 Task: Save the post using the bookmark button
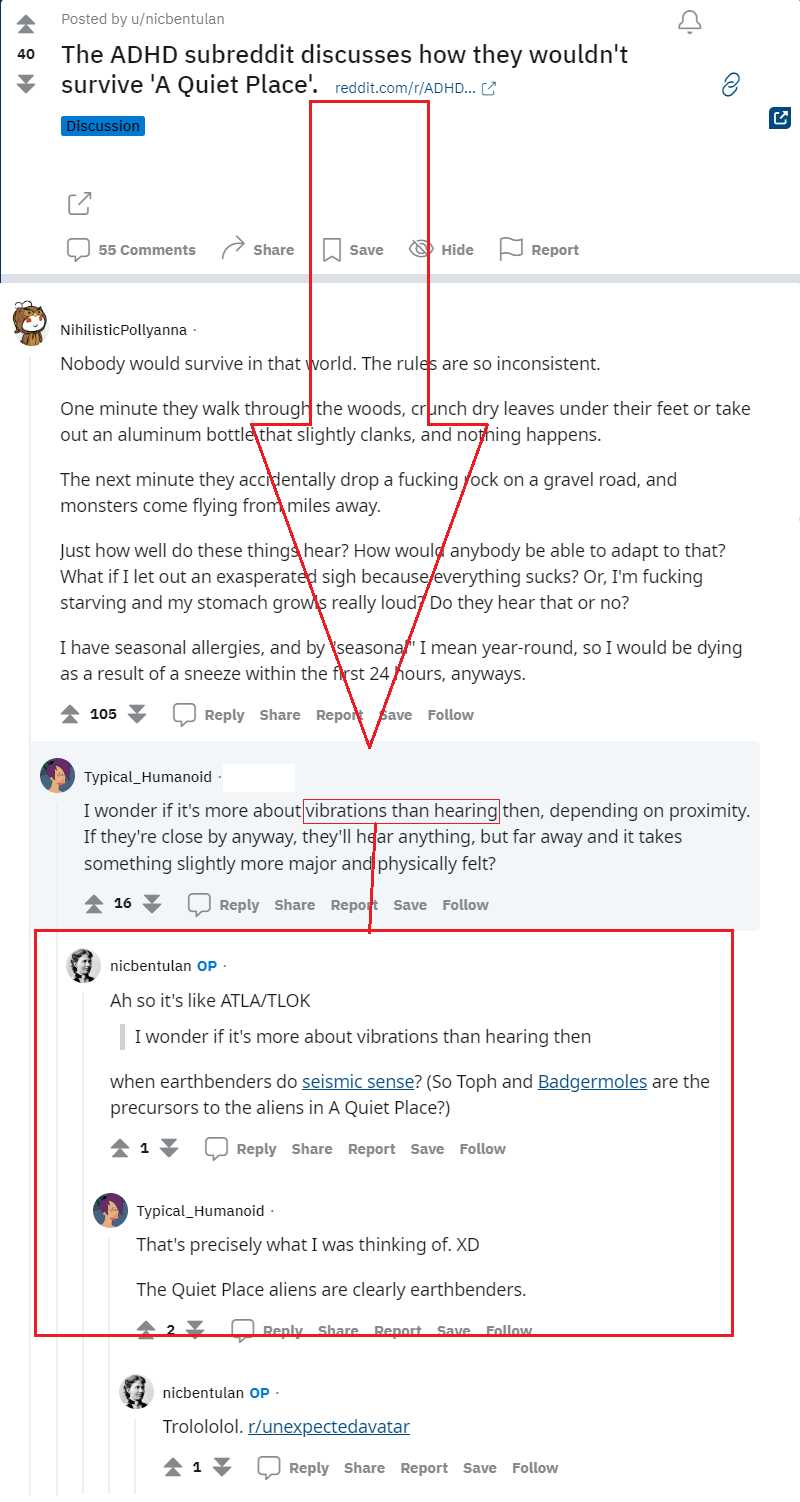click(352, 250)
